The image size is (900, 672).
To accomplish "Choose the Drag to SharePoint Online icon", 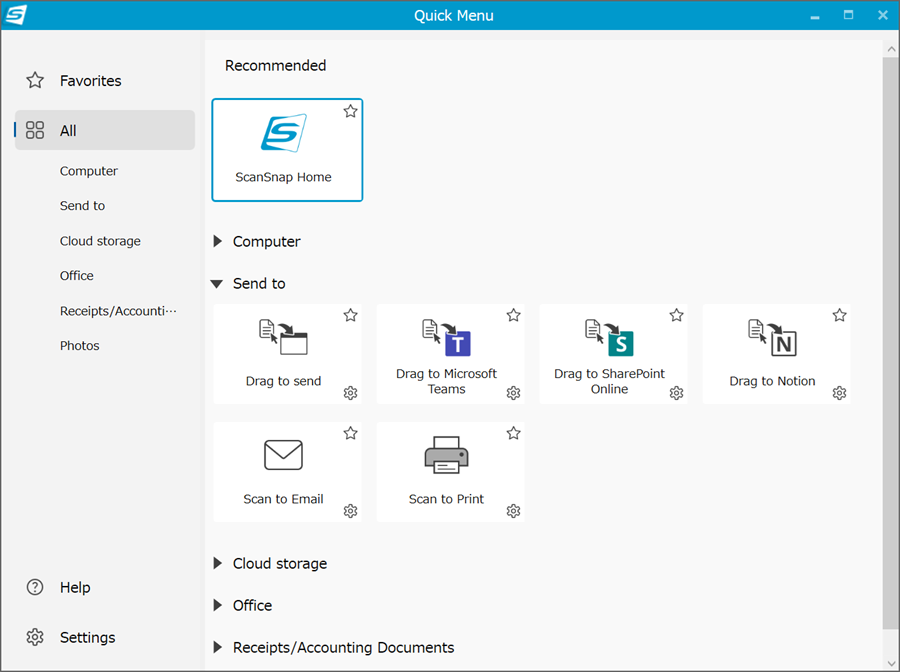I will 610,337.
